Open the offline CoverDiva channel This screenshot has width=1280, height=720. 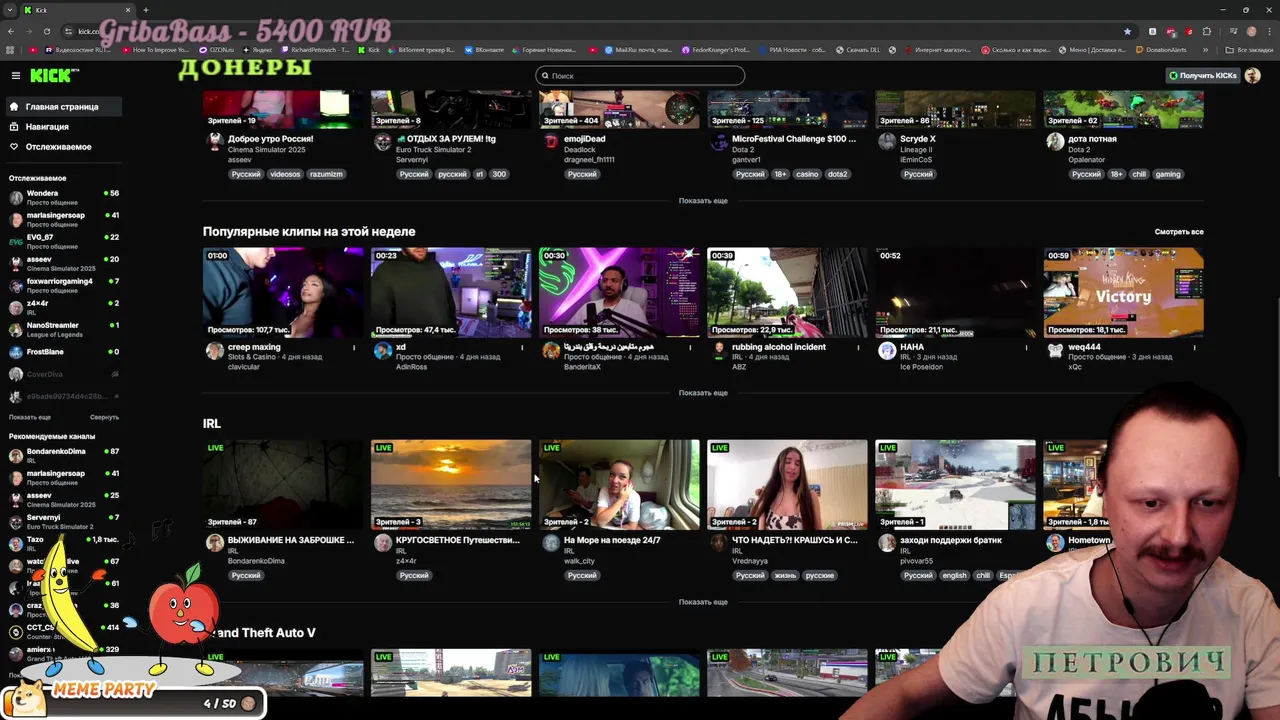coord(62,374)
